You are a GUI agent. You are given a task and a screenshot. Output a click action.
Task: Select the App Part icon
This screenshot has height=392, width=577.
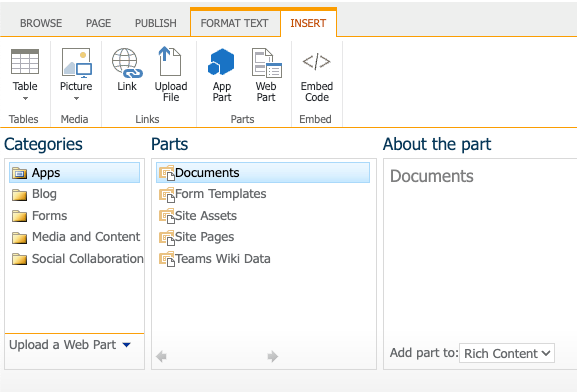click(x=221, y=62)
